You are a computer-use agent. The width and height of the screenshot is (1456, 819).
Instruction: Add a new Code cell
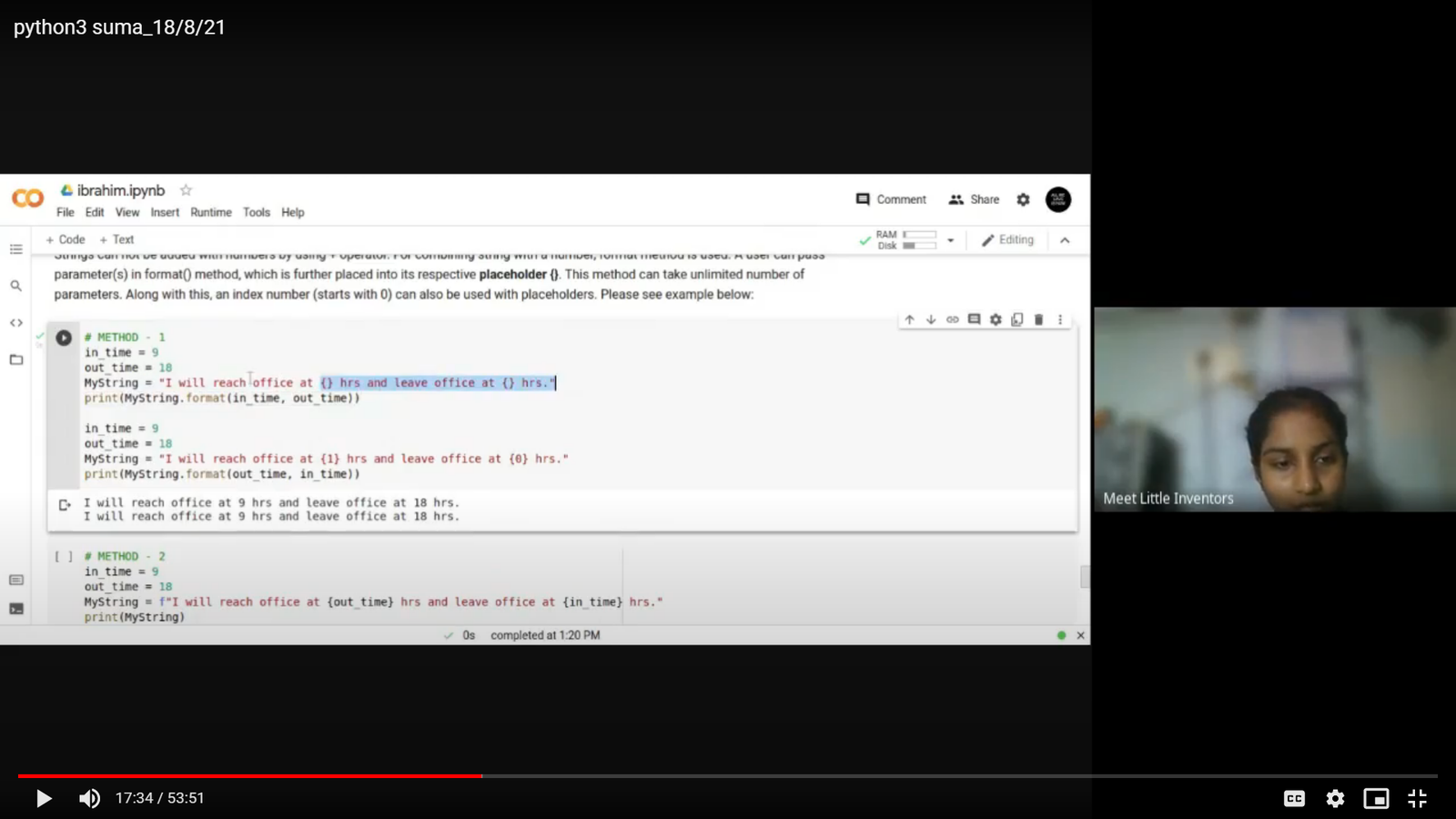pos(66,239)
